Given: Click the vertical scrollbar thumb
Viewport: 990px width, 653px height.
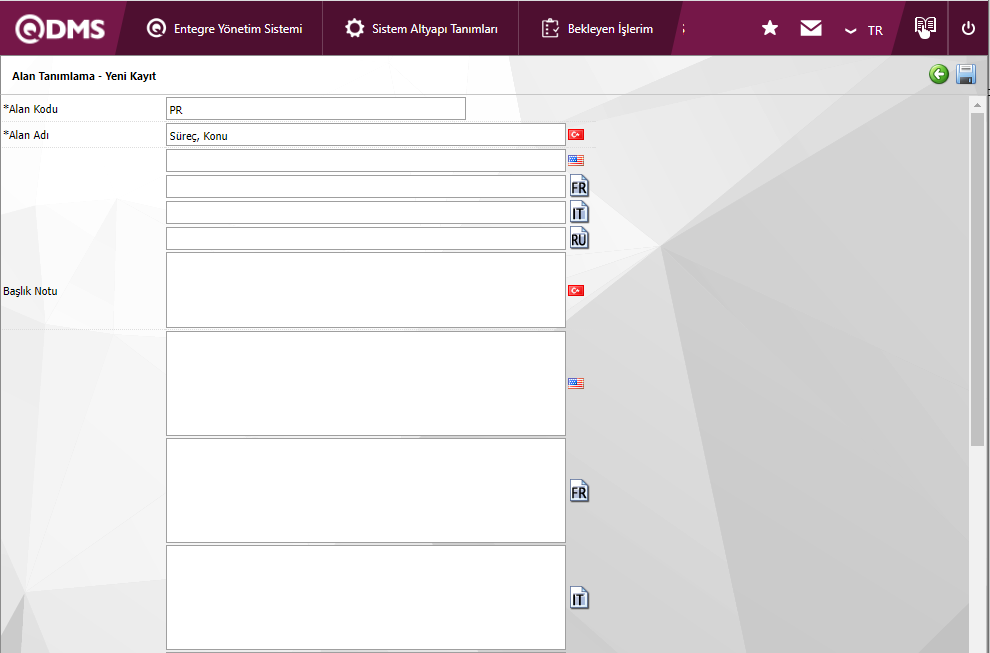Looking at the screenshot, I should coord(977,279).
